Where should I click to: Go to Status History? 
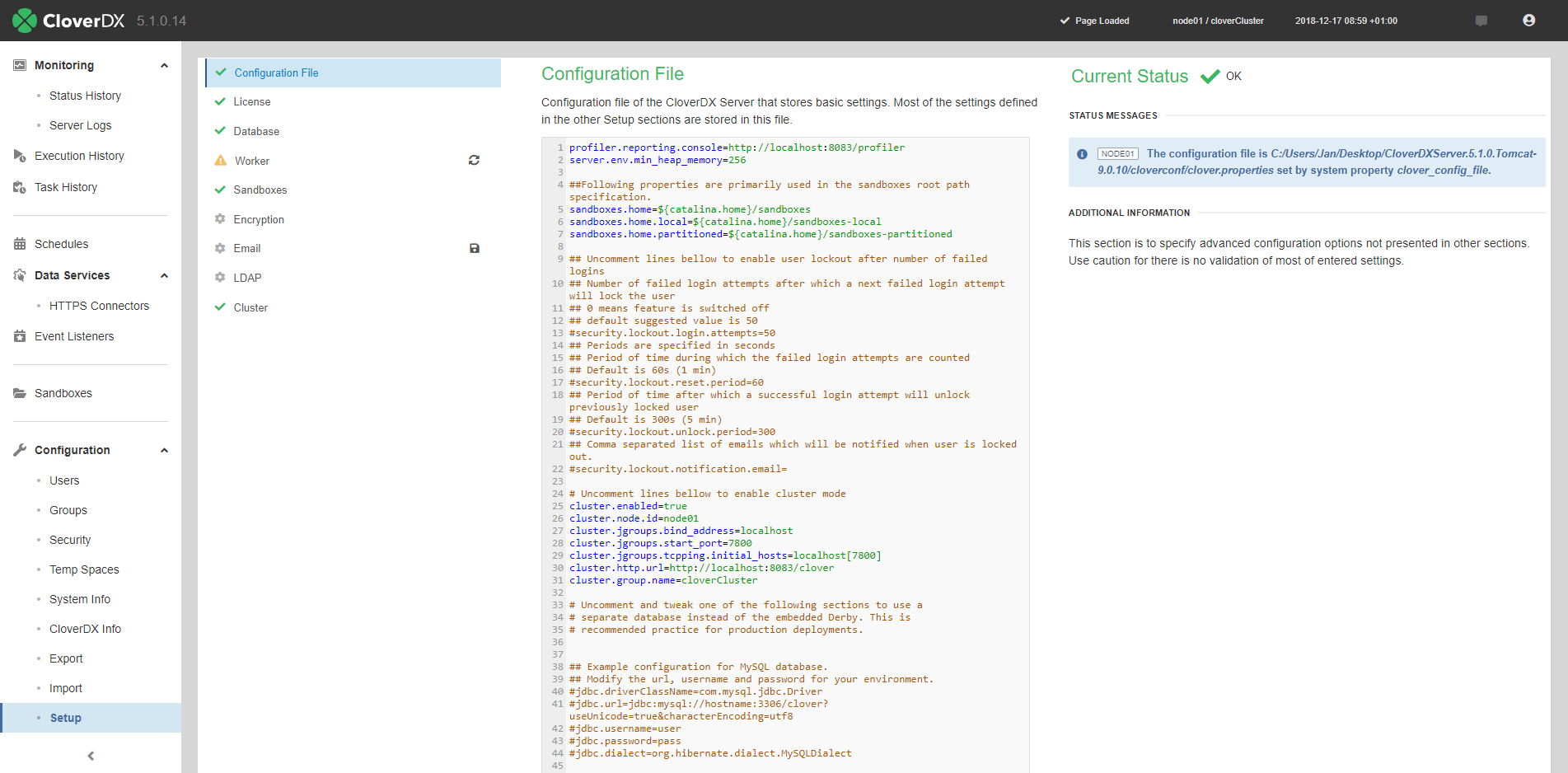click(85, 96)
